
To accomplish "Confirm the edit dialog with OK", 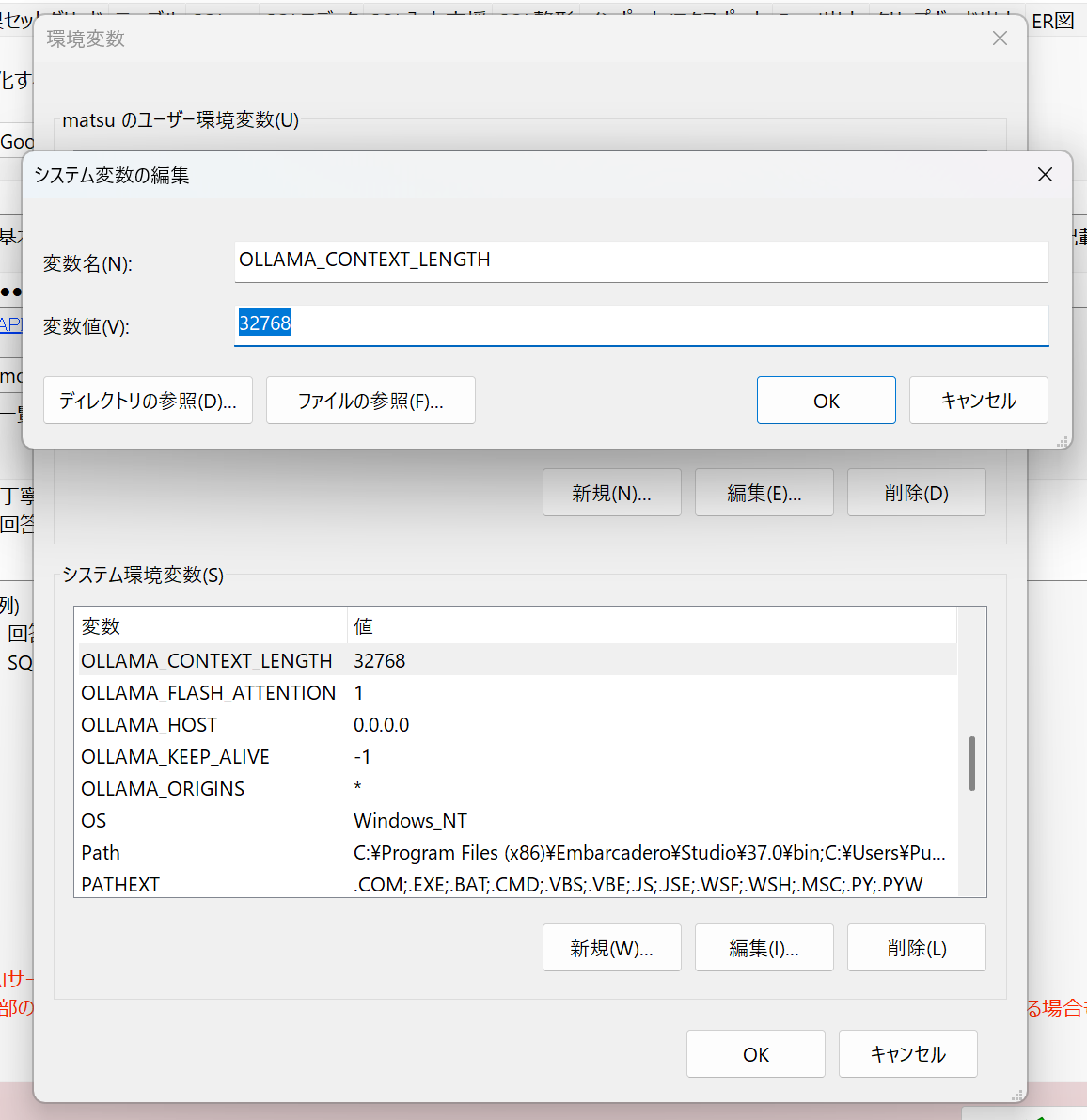I will pyautogui.click(x=826, y=401).
